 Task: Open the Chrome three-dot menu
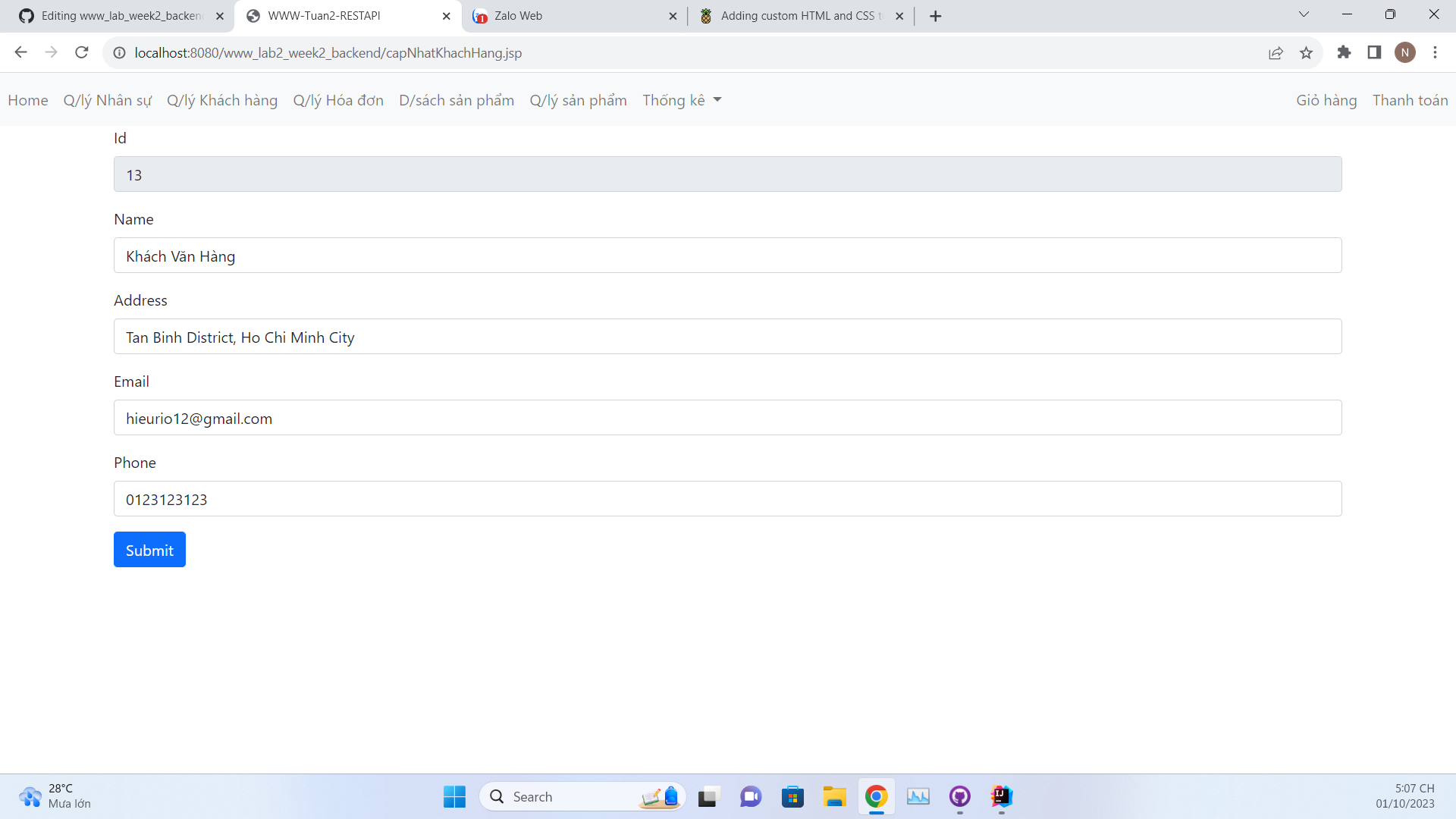pyautogui.click(x=1435, y=52)
